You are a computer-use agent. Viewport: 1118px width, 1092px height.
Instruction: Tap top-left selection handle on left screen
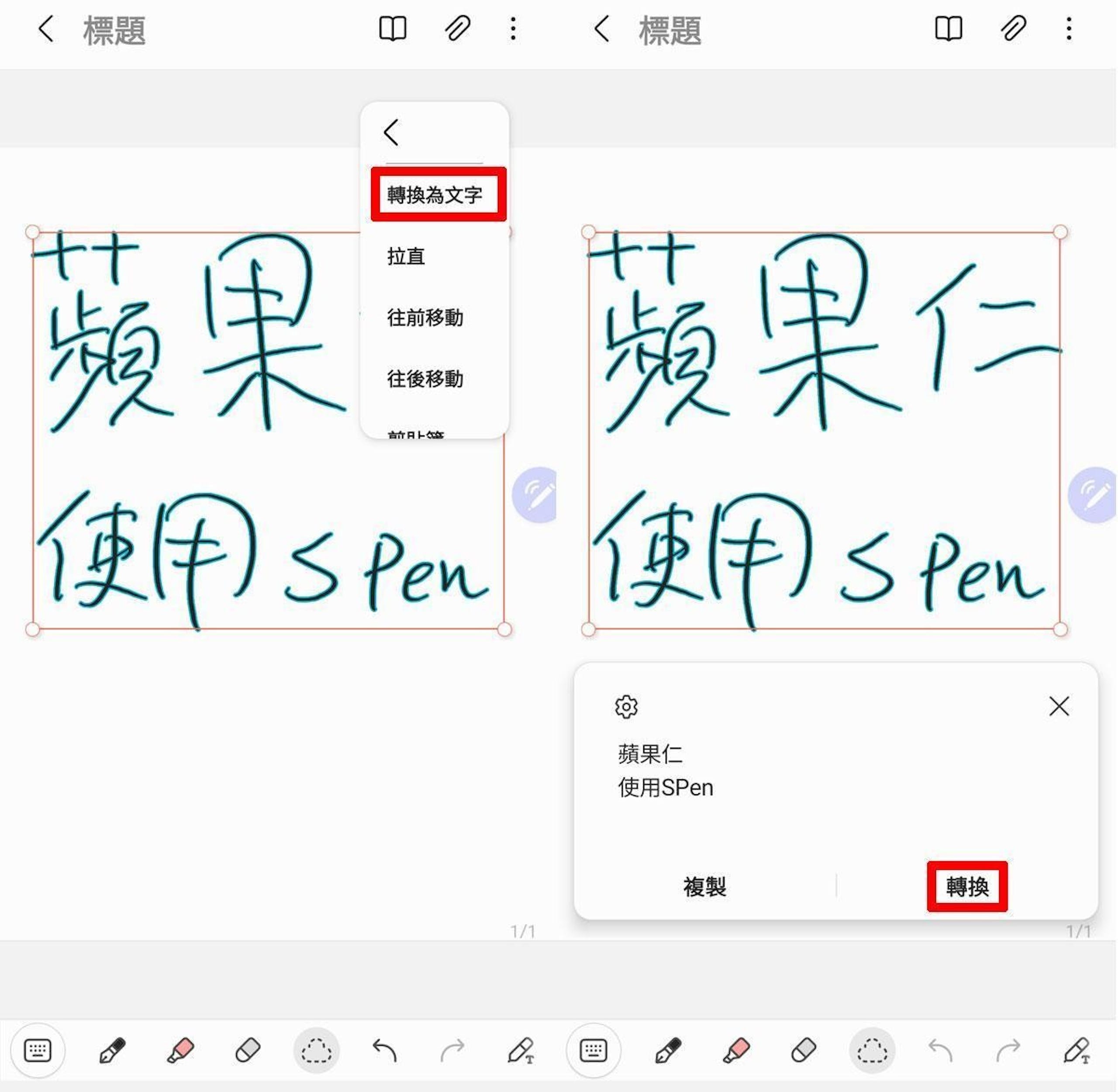(33, 232)
